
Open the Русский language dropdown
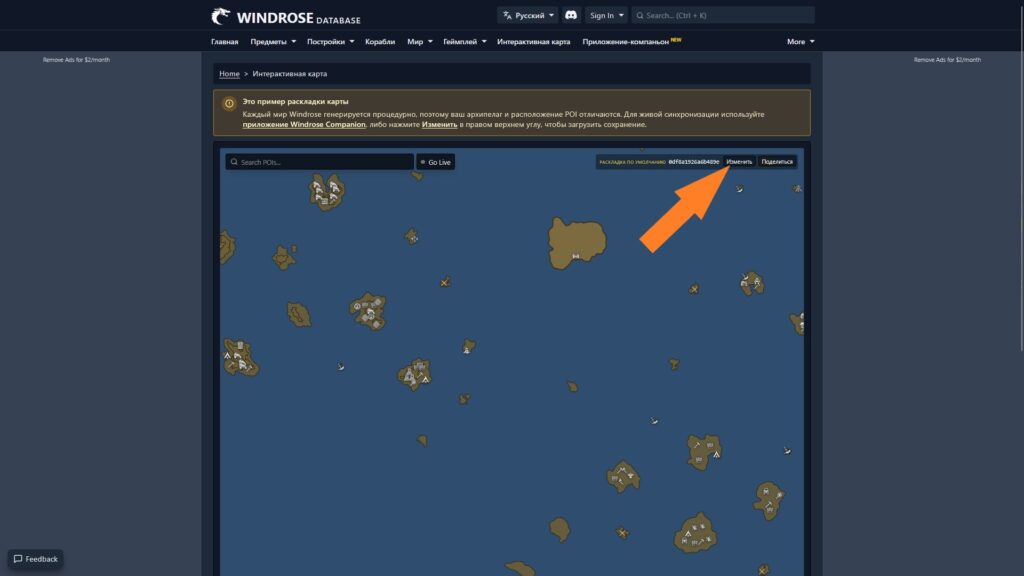tap(528, 15)
